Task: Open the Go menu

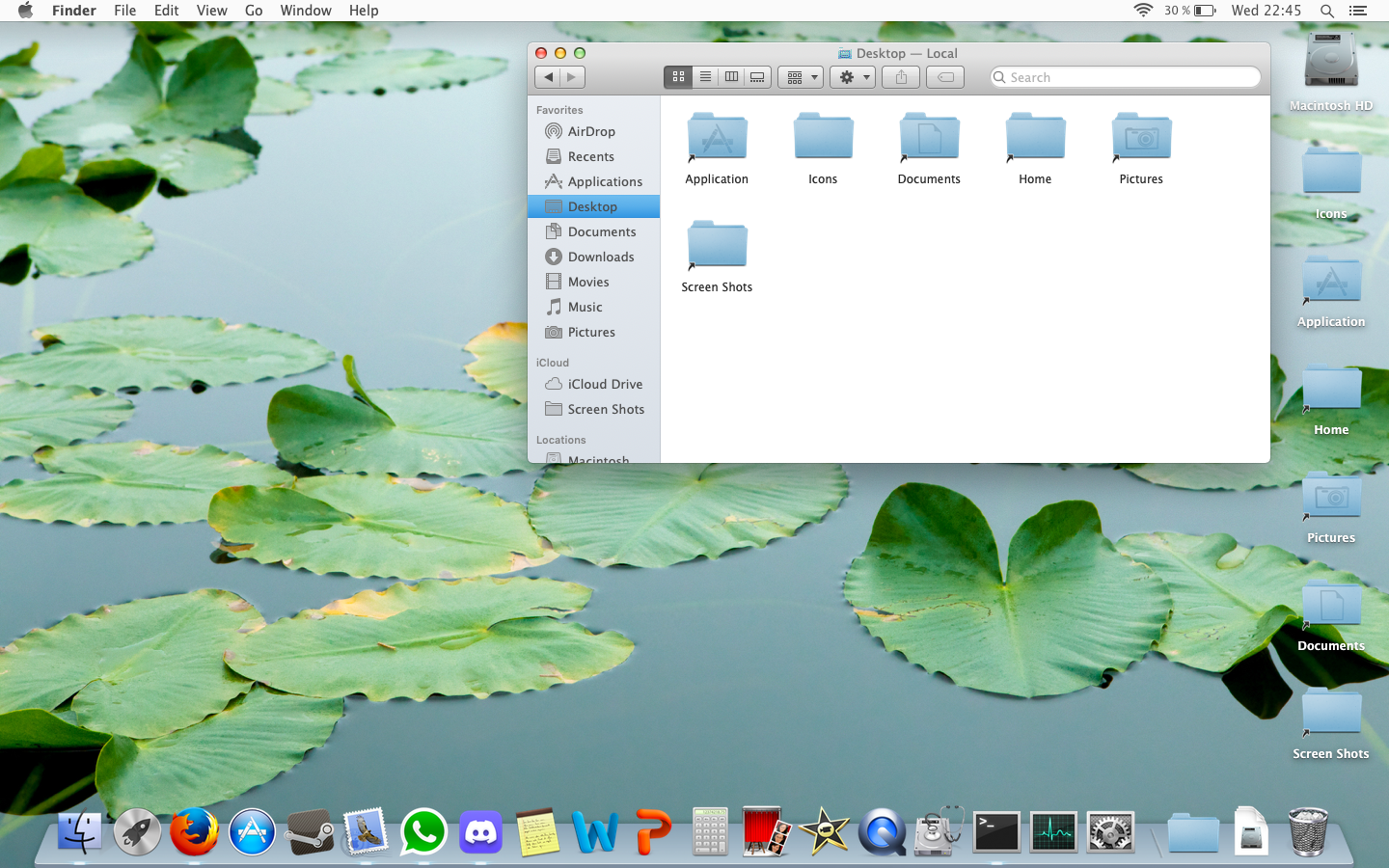Action: 254,11
